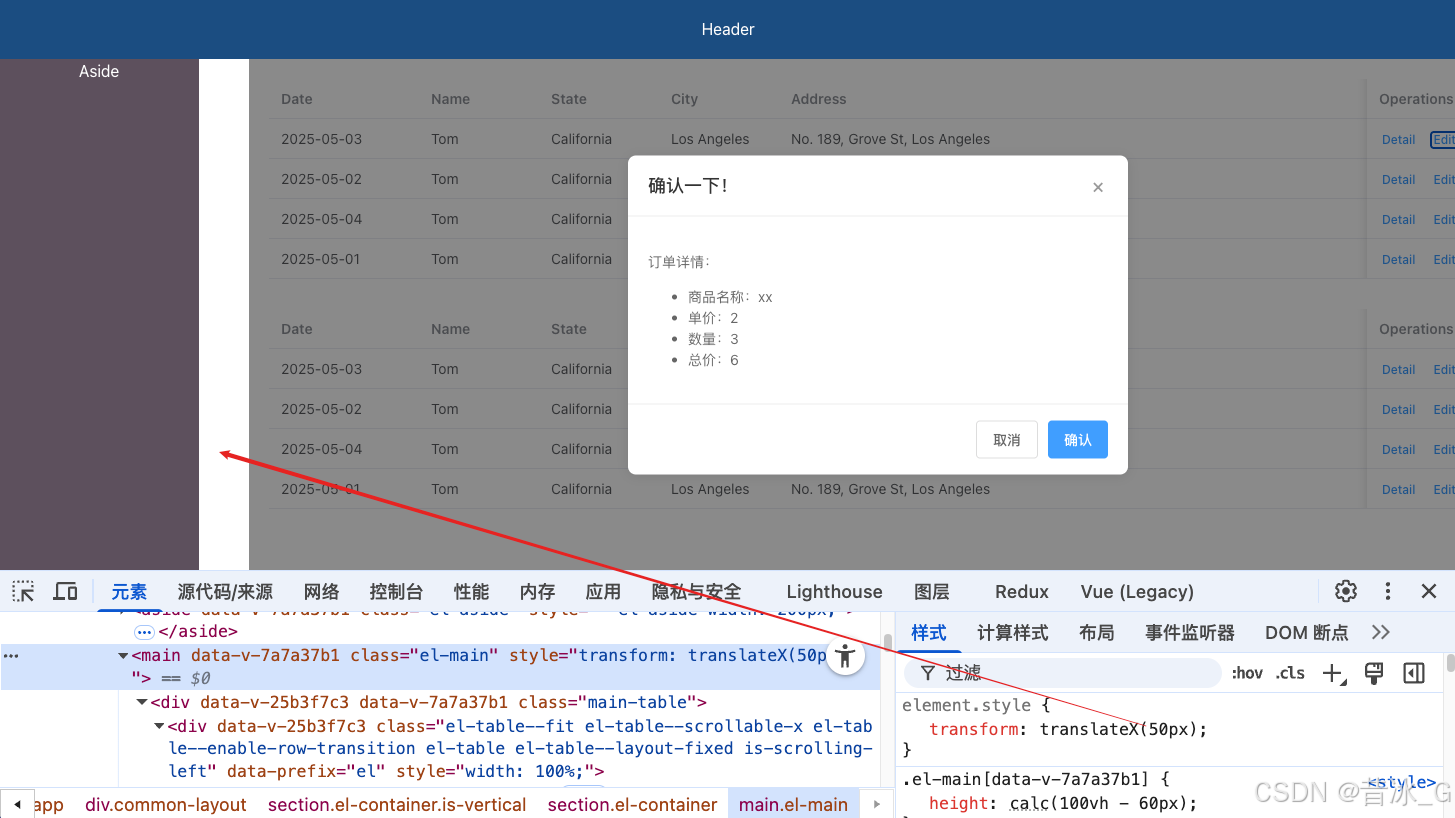Viewport: 1455px width, 818px height.
Task: Select main.el-main in the breadcrumb
Action: click(793, 805)
